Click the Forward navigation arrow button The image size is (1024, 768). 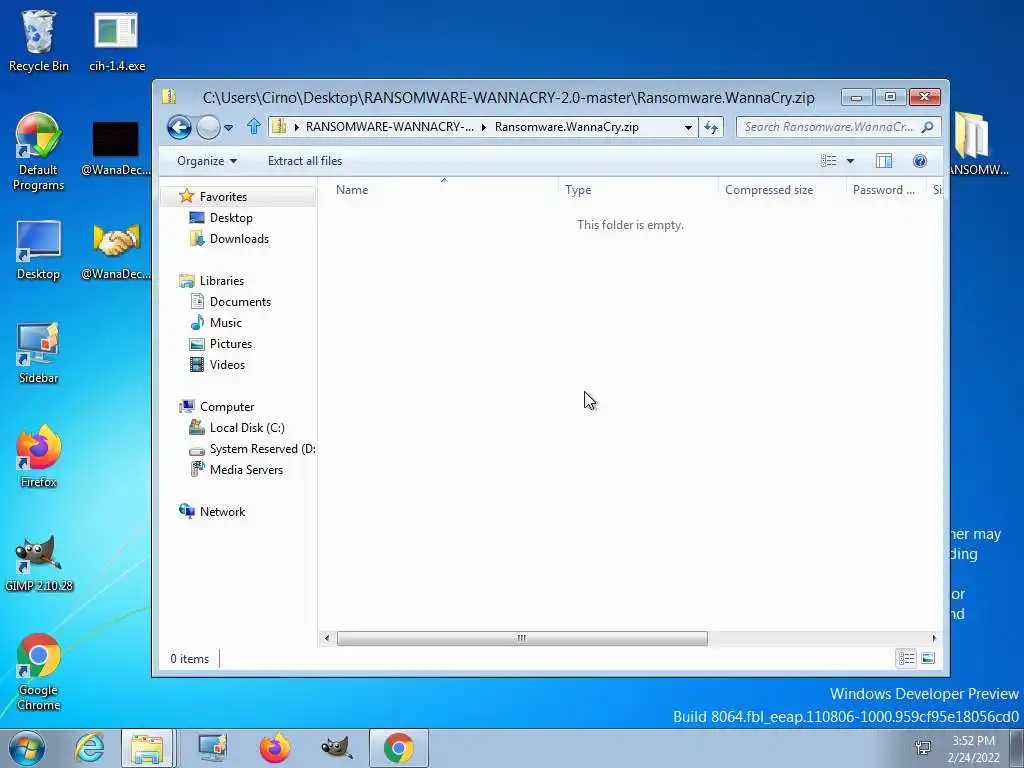point(208,127)
